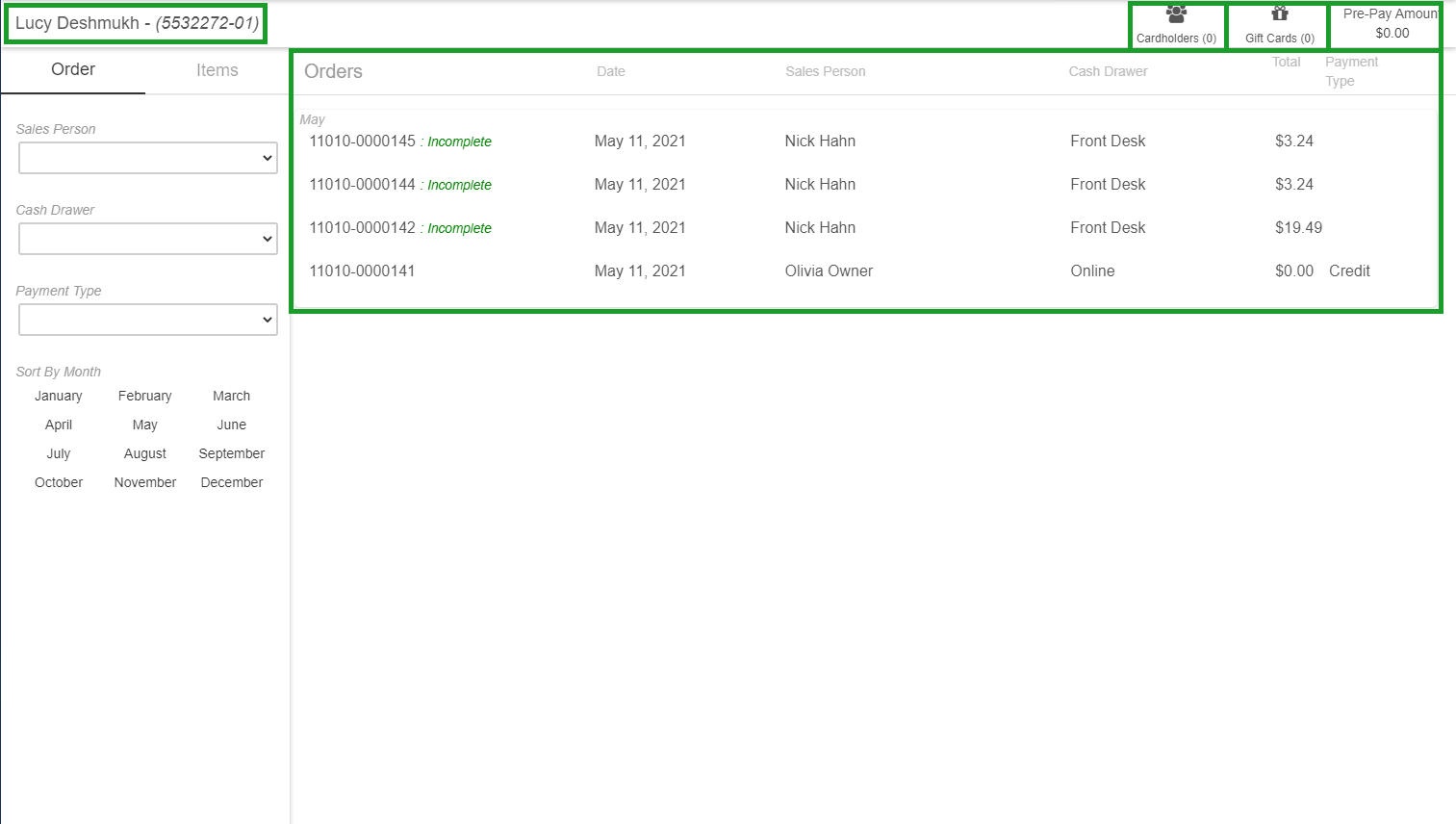Click the Cash Drawer column header

pos(1108,71)
